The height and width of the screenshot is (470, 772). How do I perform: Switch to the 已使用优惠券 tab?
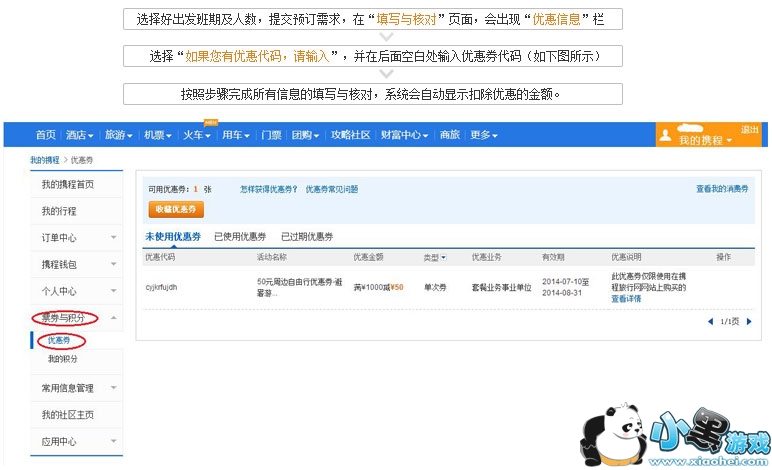[240, 236]
